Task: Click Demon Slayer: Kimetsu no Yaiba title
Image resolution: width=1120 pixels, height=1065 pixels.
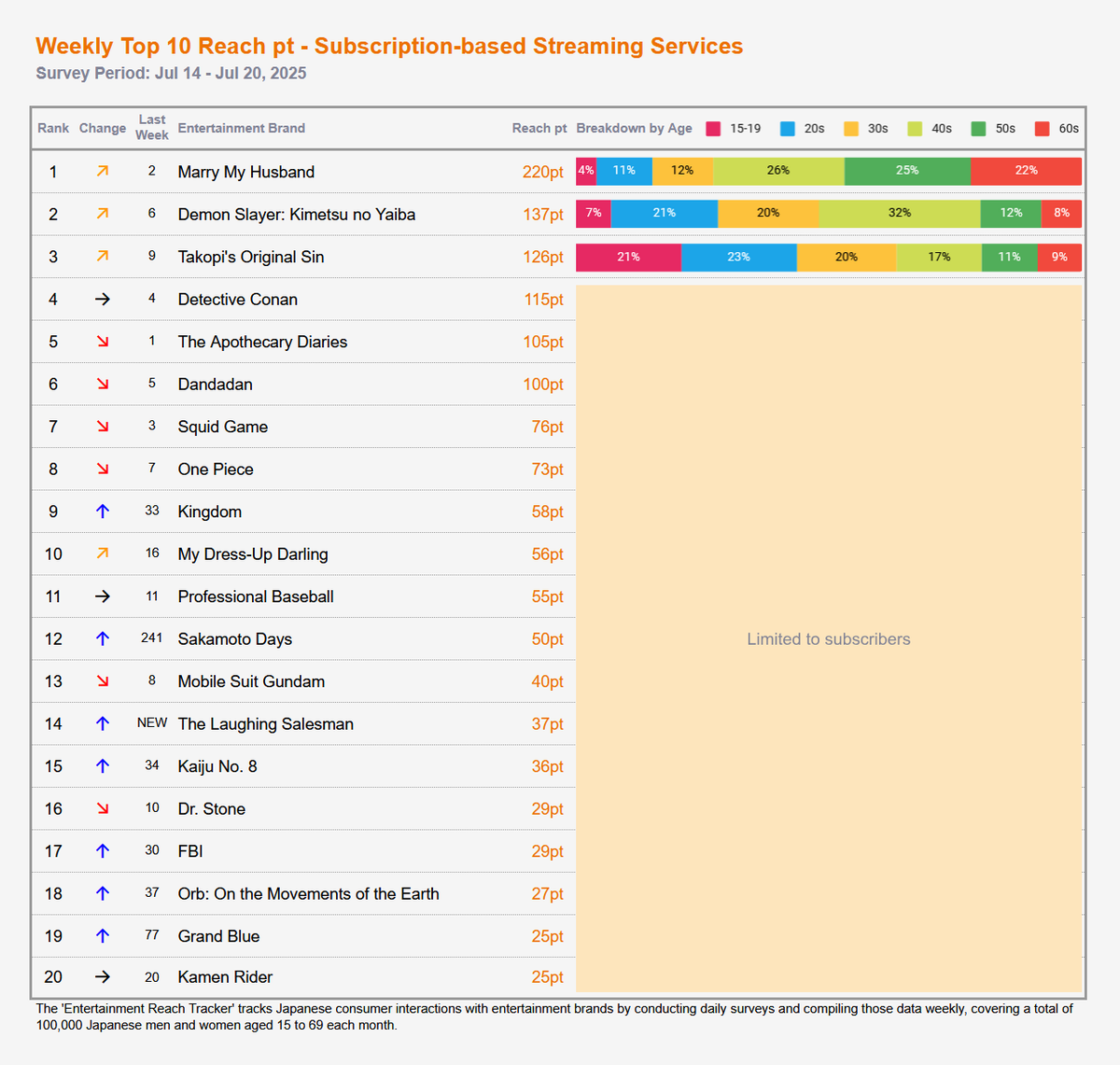Action: coord(297,215)
